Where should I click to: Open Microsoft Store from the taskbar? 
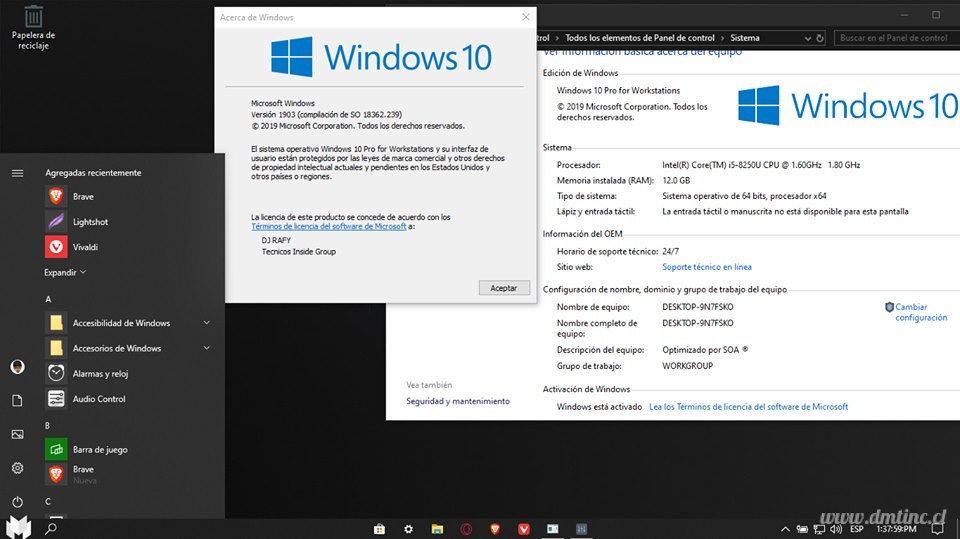click(x=380, y=529)
